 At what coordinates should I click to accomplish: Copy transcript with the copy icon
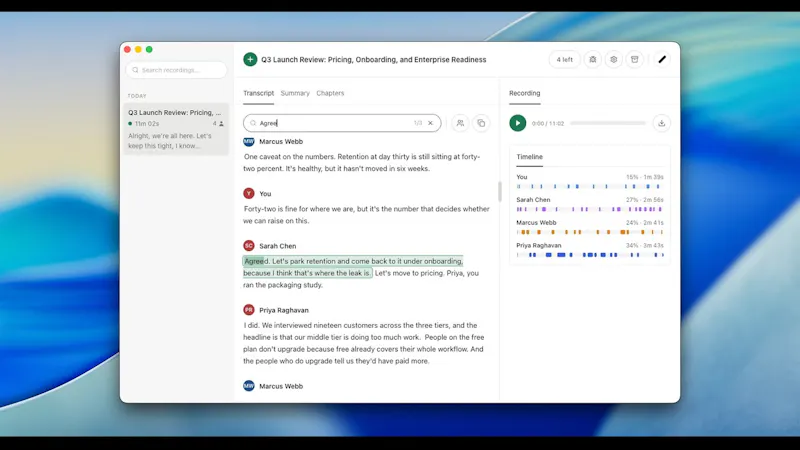click(x=481, y=123)
